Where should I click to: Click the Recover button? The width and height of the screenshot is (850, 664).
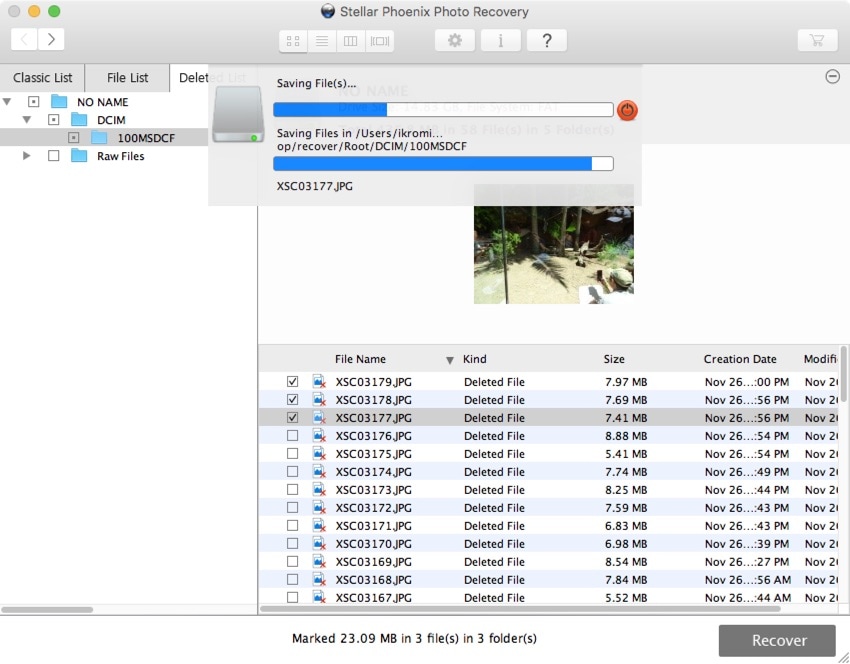point(778,640)
